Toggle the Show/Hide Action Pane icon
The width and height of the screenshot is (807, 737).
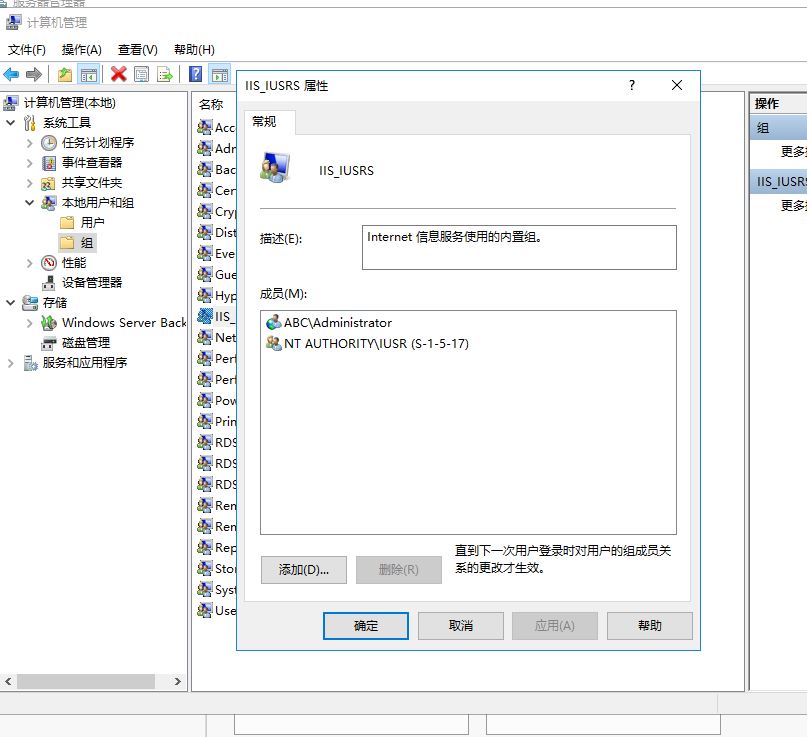222,73
